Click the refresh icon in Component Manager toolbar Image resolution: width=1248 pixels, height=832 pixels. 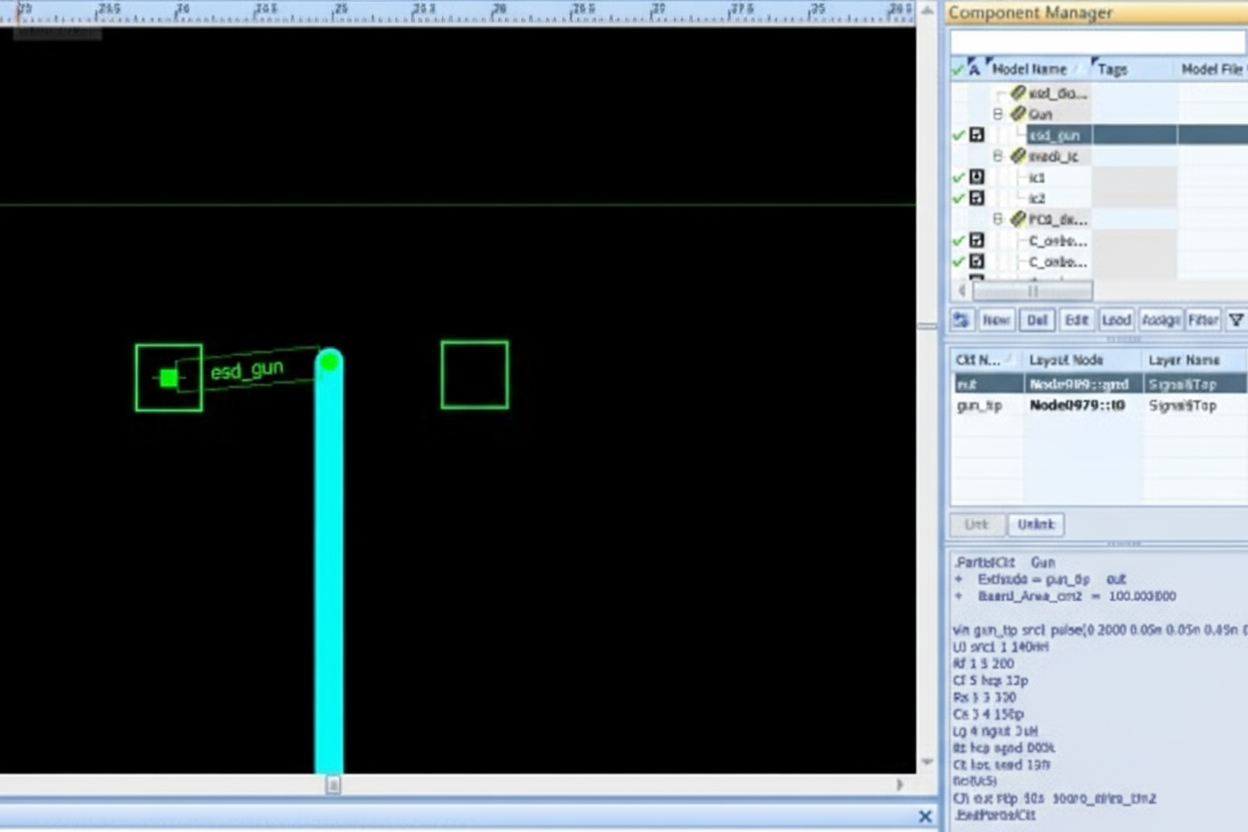962,319
